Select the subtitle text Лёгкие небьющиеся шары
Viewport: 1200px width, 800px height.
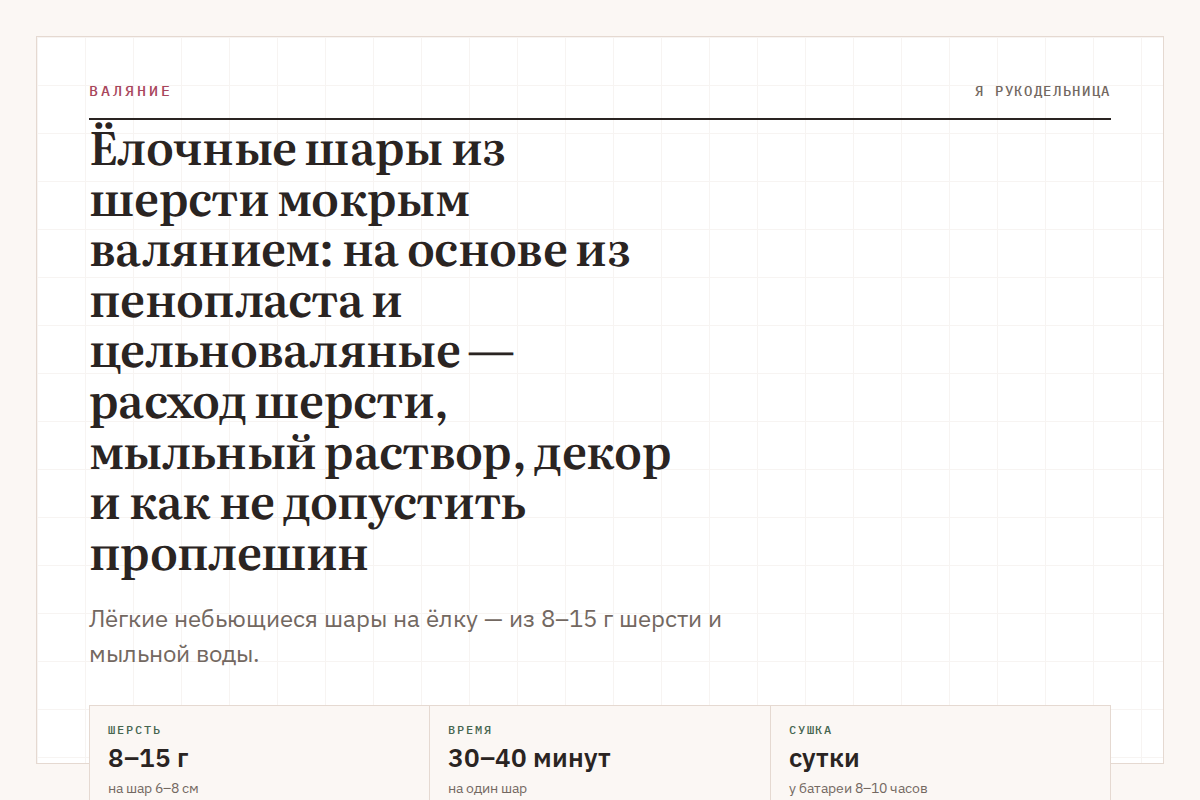tap(406, 637)
